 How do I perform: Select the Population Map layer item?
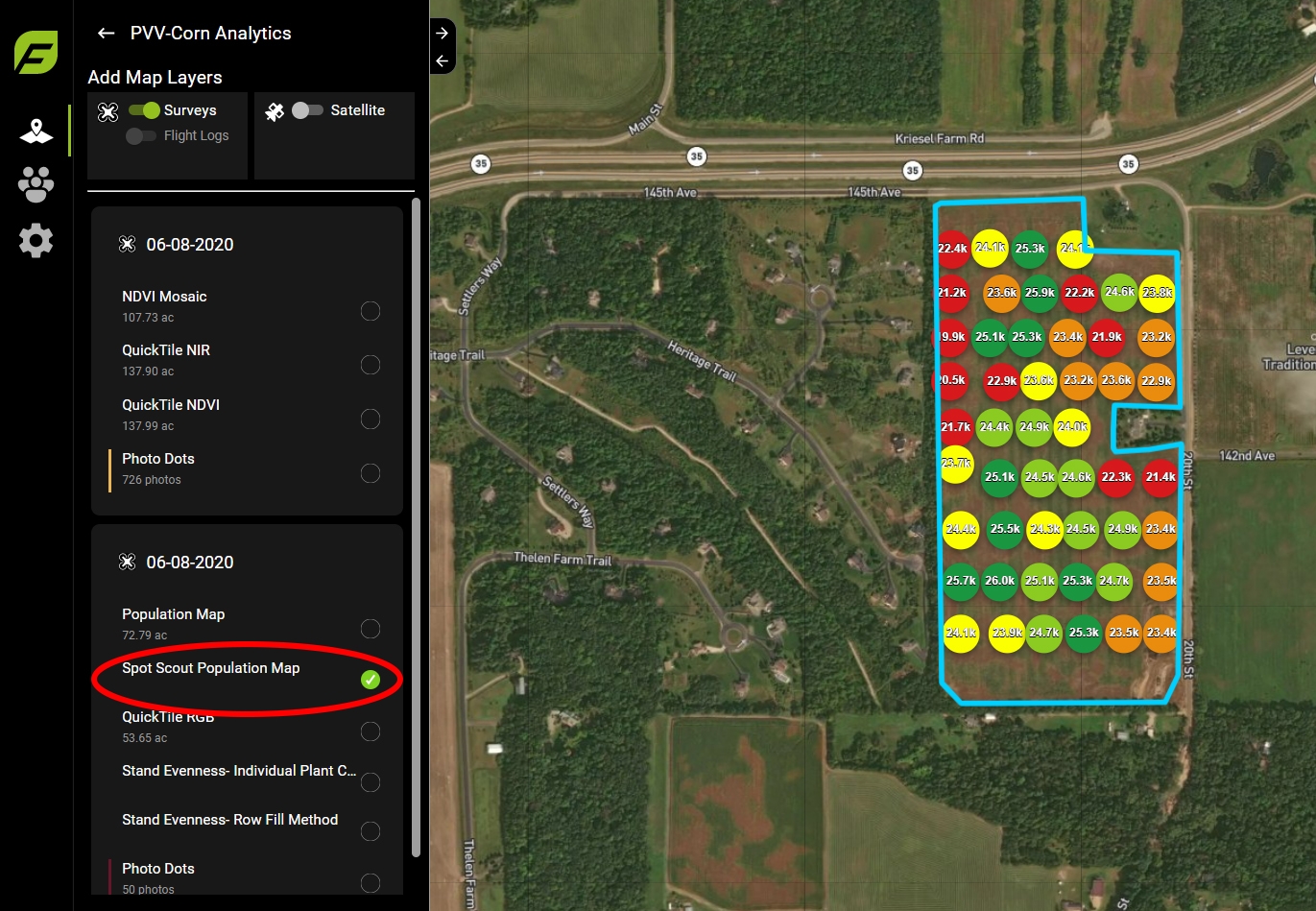[174, 614]
